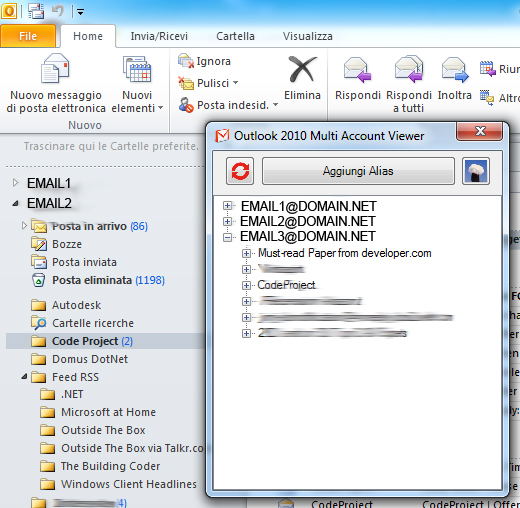Expand the Must-read Paper from developer.com node
The width and height of the screenshot is (520, 508).
click(246, 253)
